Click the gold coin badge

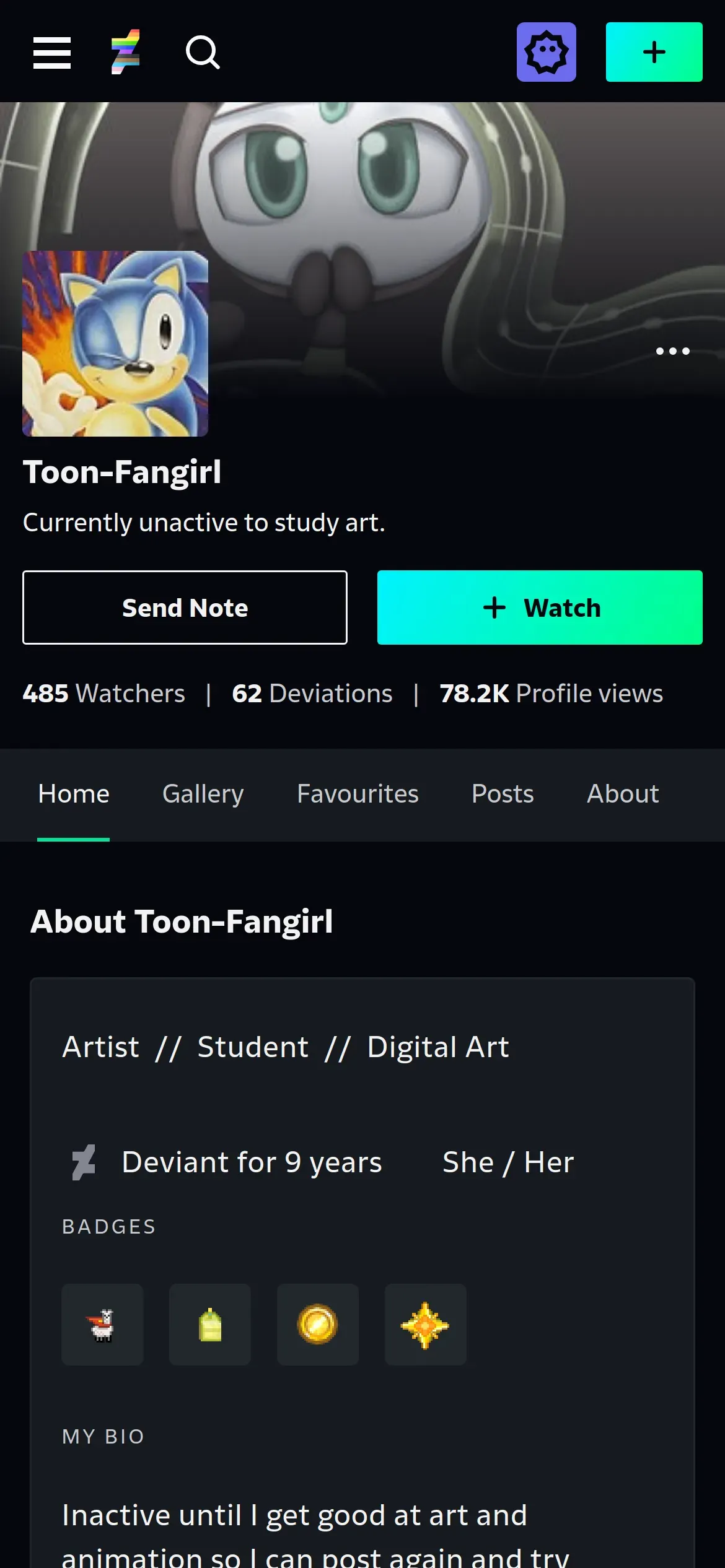click(318, 1325)
